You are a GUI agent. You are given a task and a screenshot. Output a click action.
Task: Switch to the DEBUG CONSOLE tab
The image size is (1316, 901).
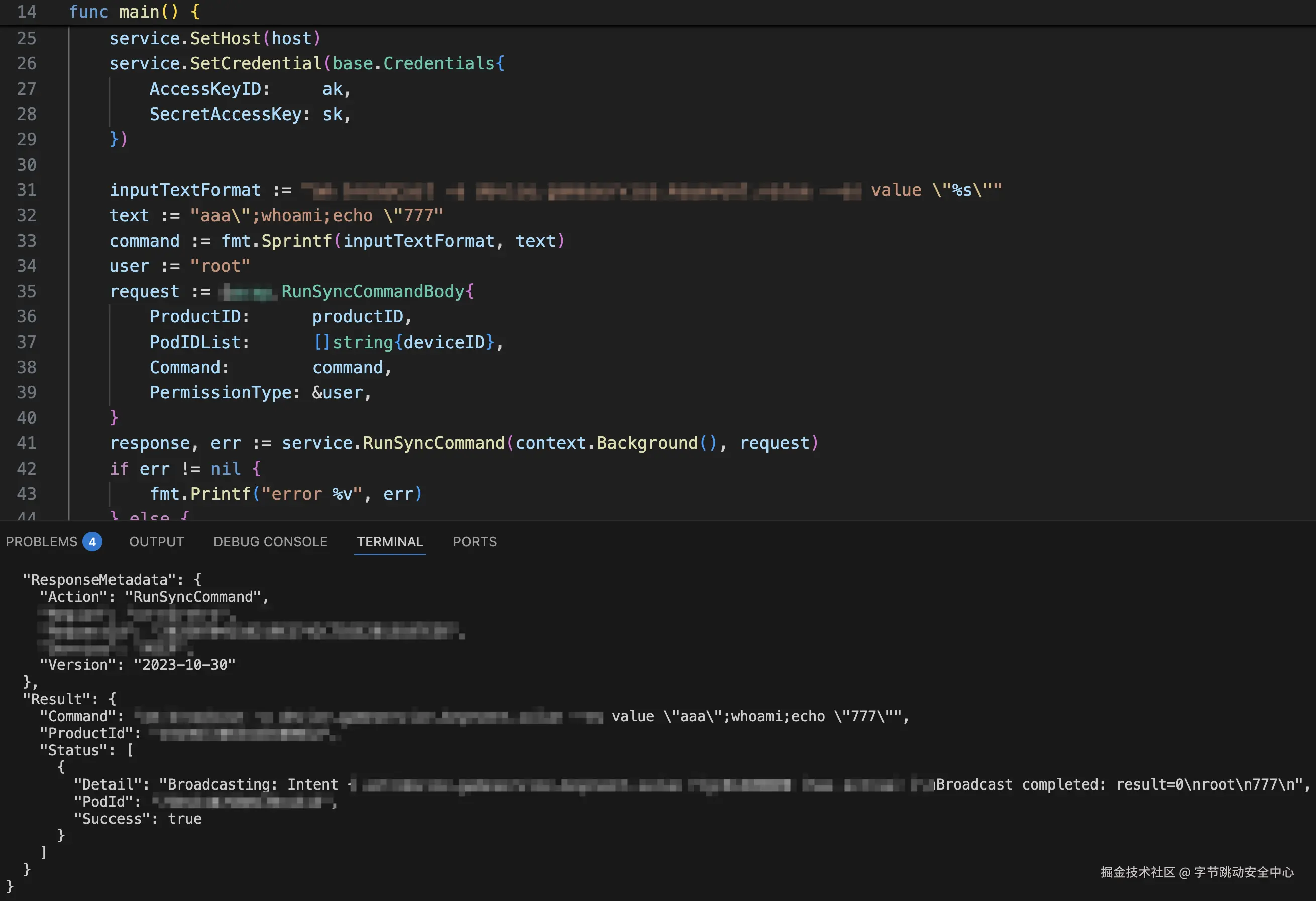click(x=270, y=541)
